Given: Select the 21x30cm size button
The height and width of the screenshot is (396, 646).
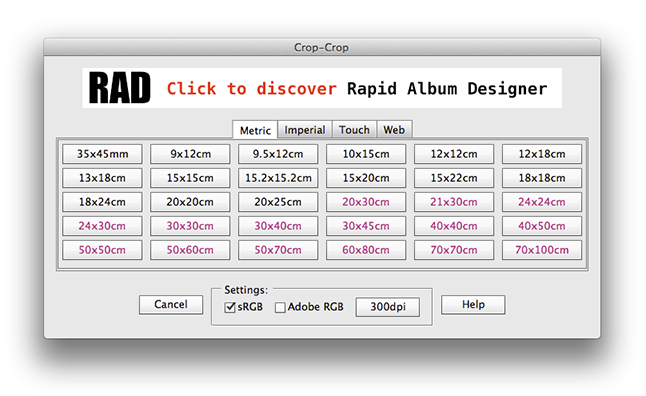Looking at the screenshot, I should tap(454, 202).
